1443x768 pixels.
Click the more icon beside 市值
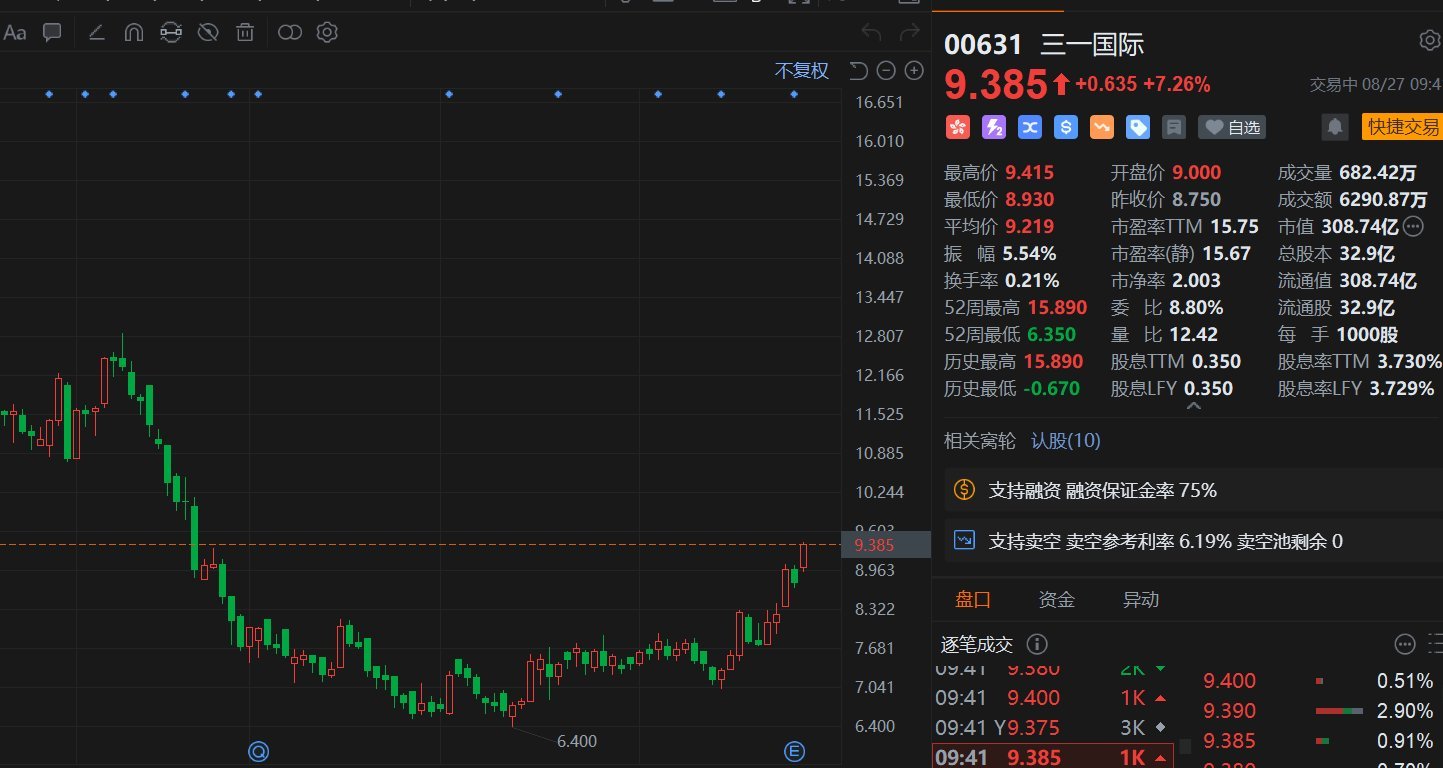tap(1413, 226)
